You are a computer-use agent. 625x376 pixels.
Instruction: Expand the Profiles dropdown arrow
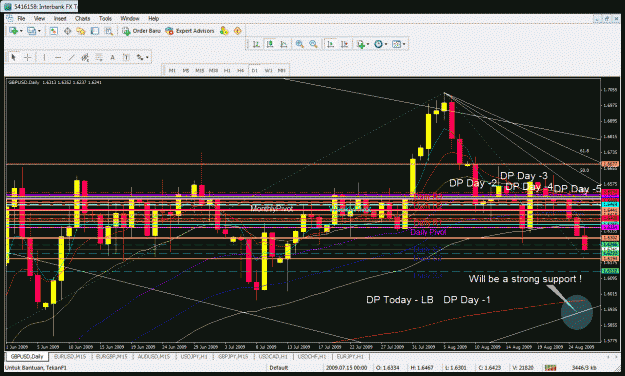(39, 31)
